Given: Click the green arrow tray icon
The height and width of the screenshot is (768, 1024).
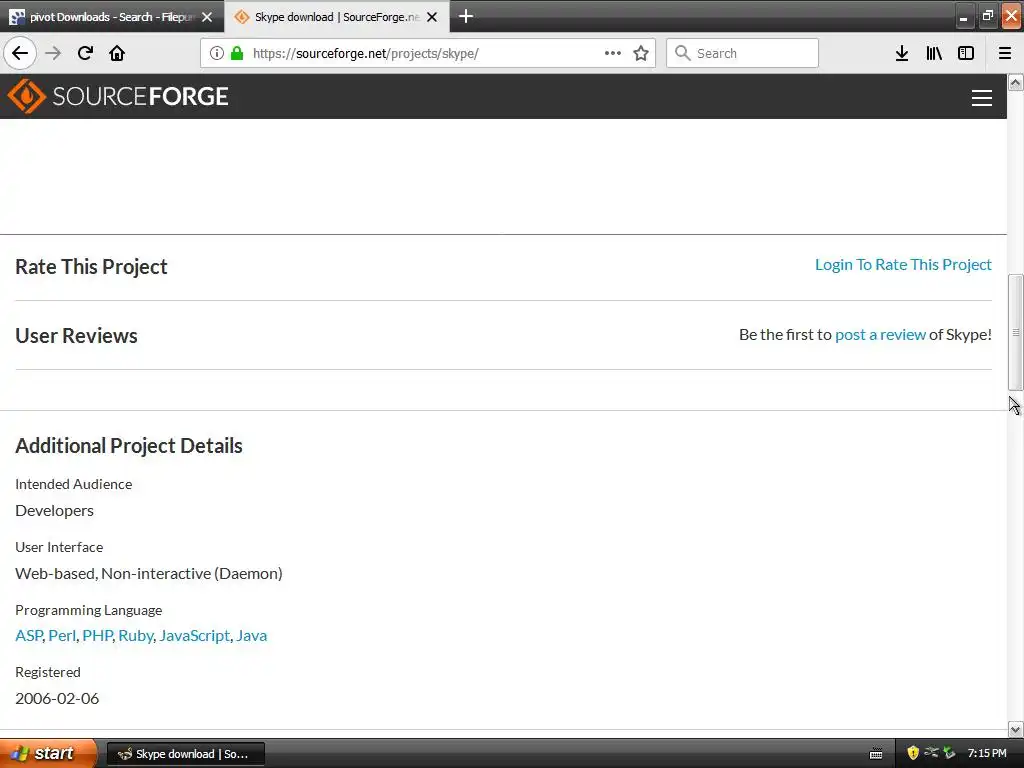Looking at the screenshot, I should pyautogui.click(x=949, y=753).
